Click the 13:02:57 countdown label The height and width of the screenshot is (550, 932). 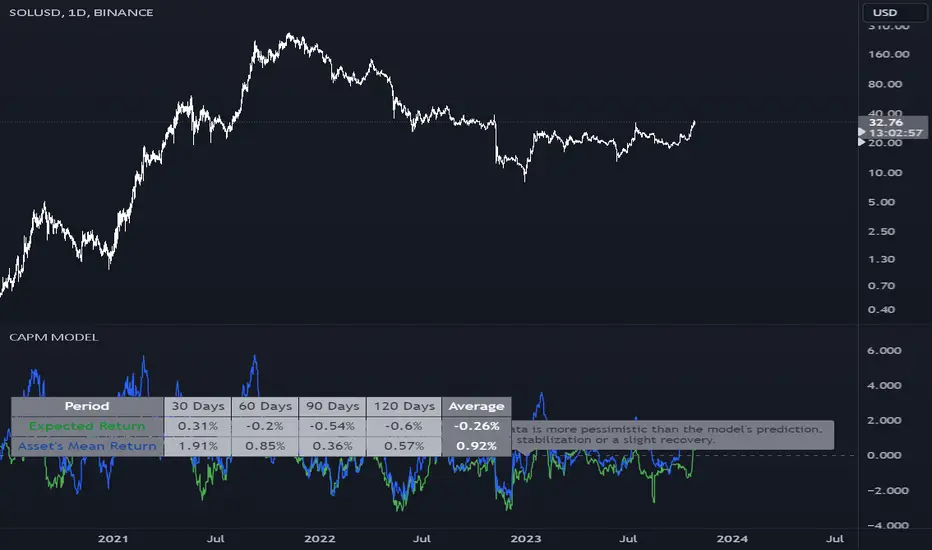[x=895, y=133]
